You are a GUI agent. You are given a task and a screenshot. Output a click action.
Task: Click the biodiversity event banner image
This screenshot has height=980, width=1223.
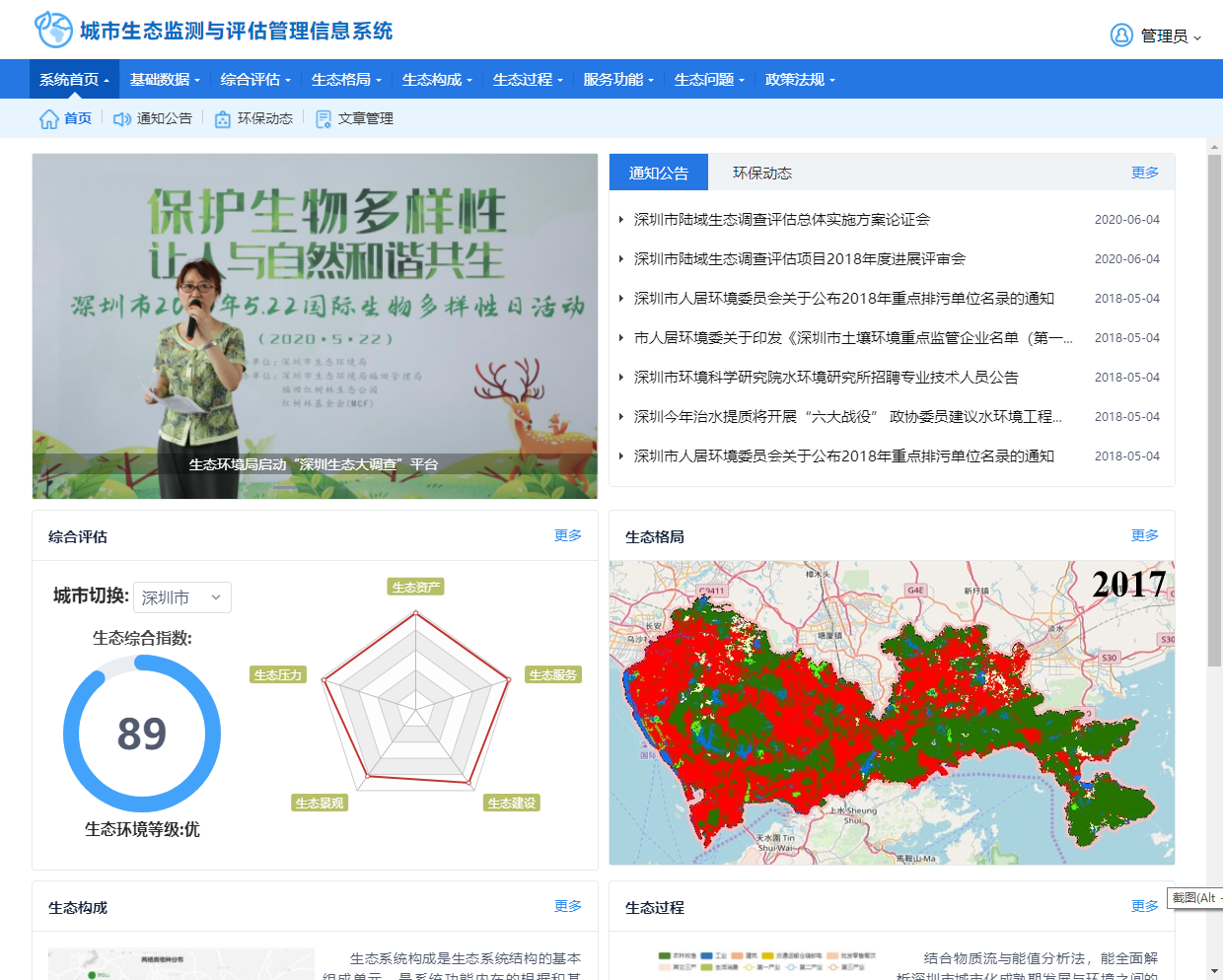click(315, 325)
